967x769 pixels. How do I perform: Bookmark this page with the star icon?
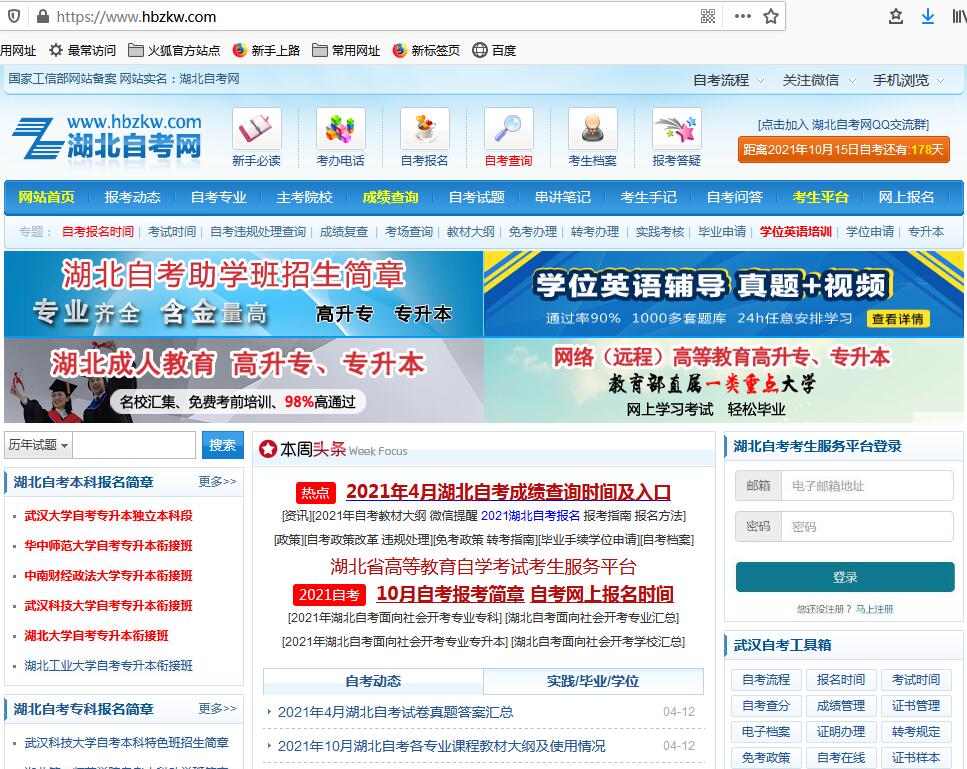771,17
